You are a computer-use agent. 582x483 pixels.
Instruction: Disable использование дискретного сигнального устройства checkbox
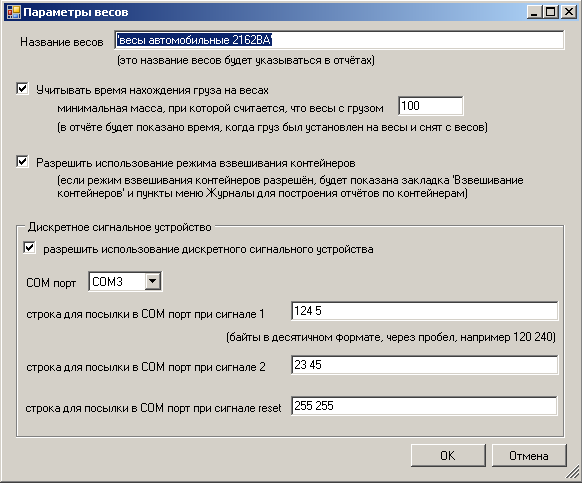[29, 248]
